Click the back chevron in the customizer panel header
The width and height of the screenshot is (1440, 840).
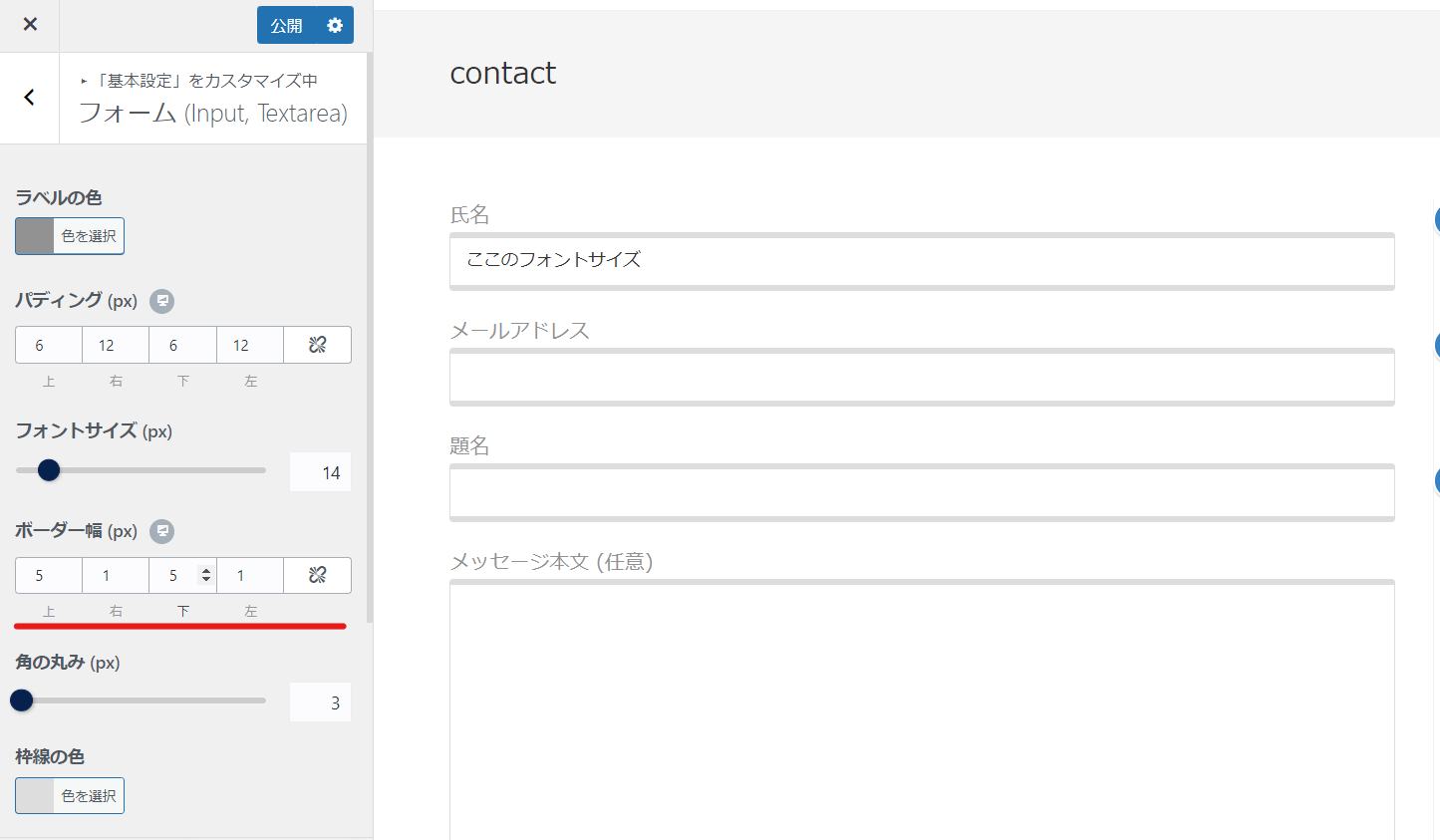[28, 97]
